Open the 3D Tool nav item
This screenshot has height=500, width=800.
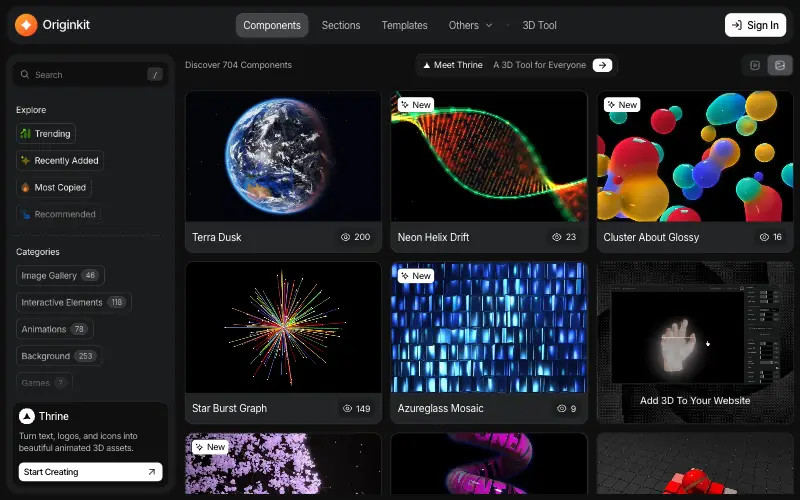click(539, 25)
